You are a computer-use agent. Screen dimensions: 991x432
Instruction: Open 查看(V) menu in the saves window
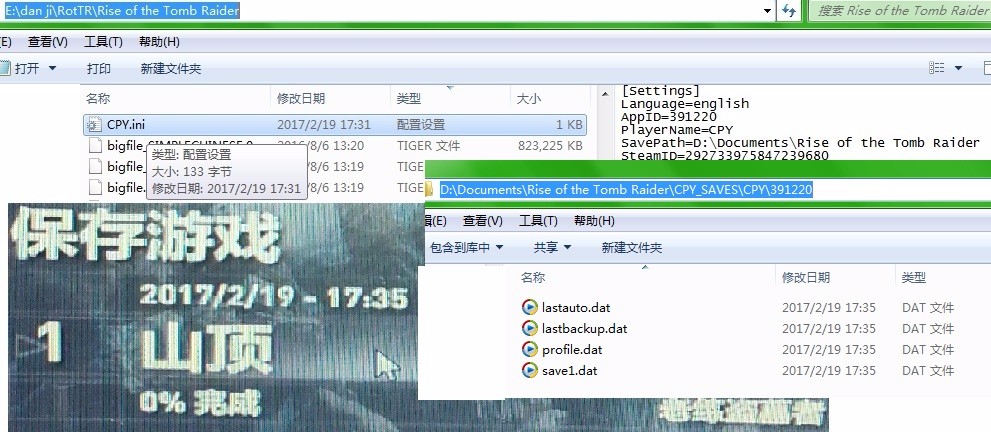(482, 221)
